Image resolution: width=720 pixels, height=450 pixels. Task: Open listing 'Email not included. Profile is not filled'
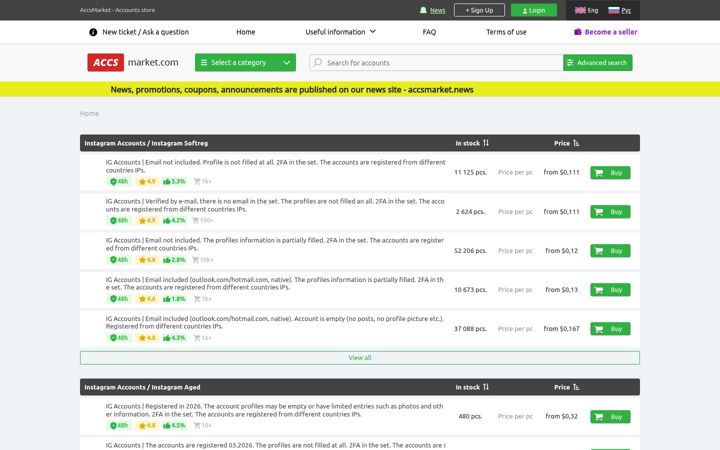coord(276,166)
